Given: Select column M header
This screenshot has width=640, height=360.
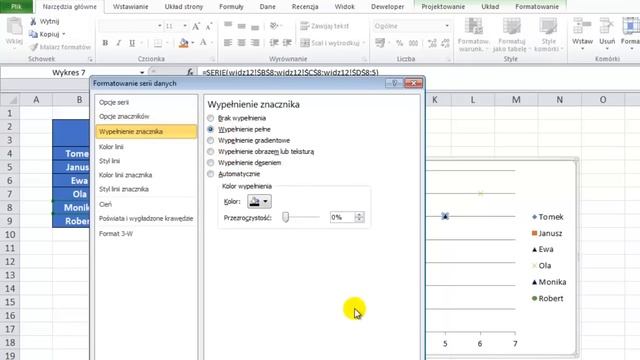Looking at the screenshot, I should pos(516,100).
